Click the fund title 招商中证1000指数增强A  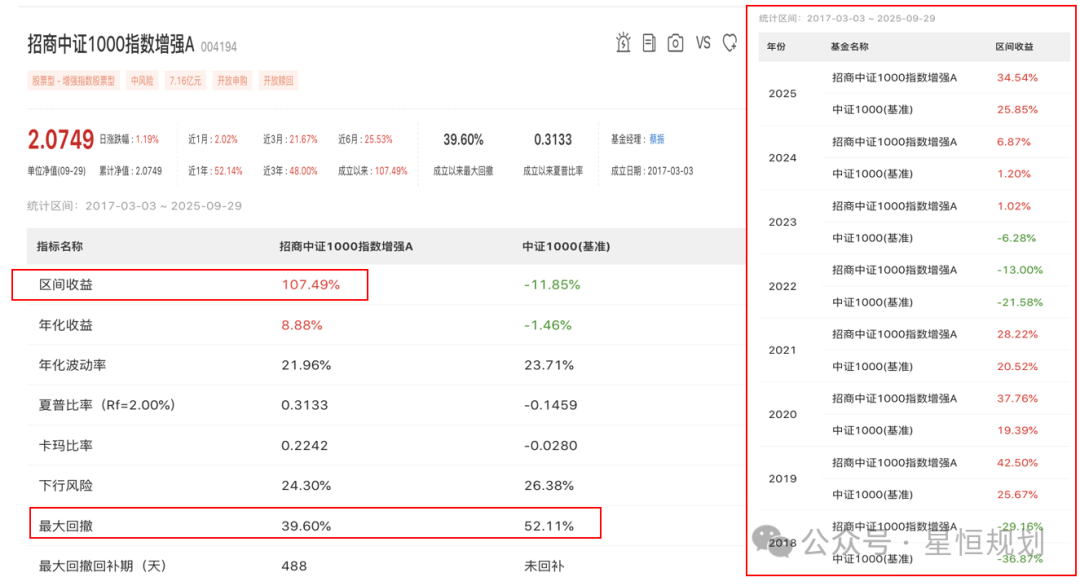coord(111,45)
